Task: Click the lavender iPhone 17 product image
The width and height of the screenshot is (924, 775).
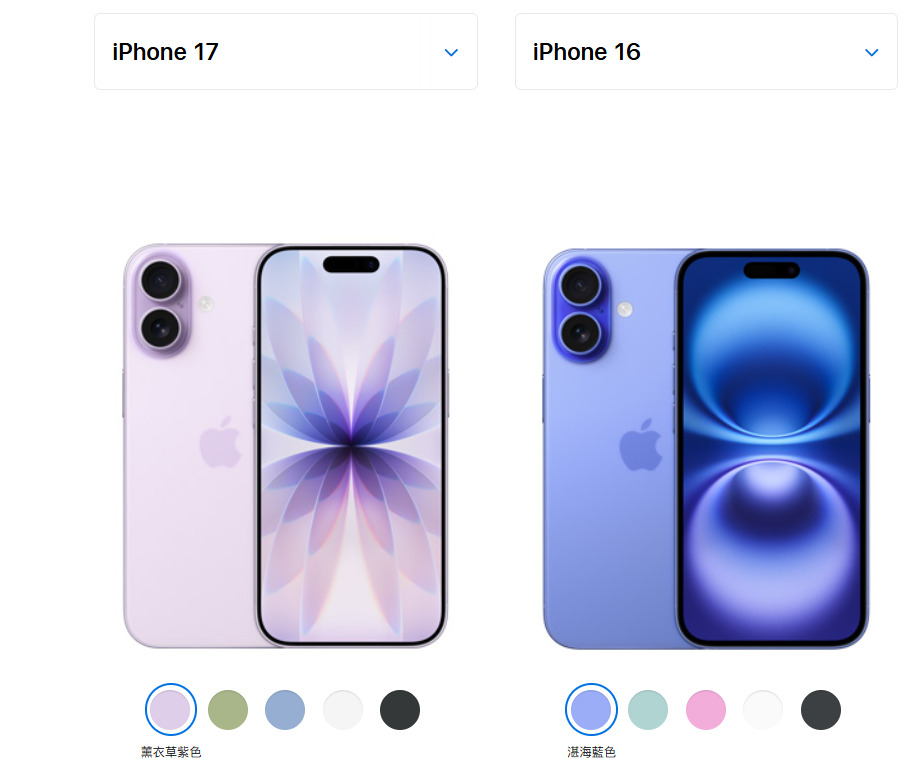Action: pyautogui.click(x=286, y=446)
